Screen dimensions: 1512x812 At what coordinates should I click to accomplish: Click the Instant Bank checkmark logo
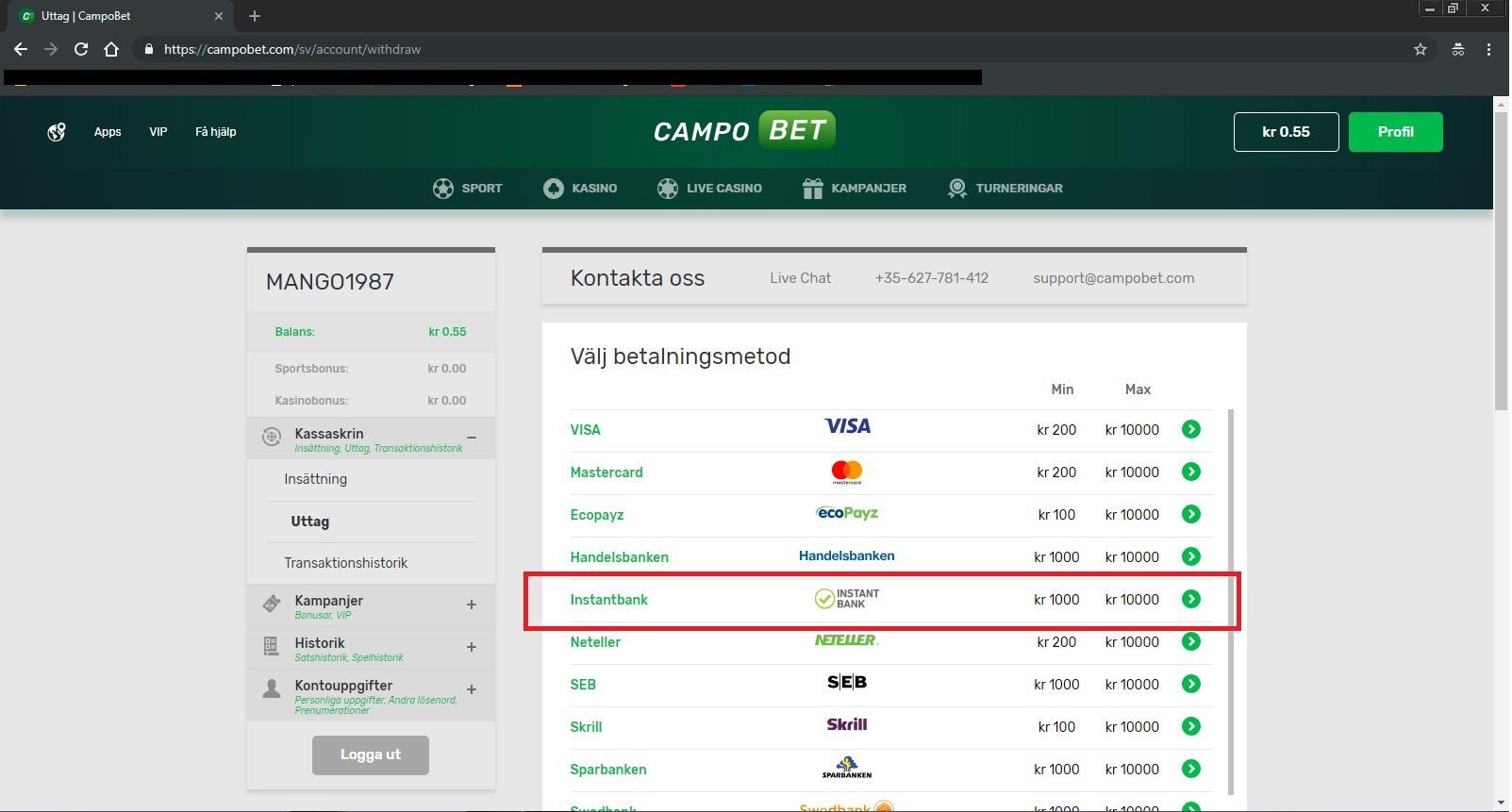(847, 599)
